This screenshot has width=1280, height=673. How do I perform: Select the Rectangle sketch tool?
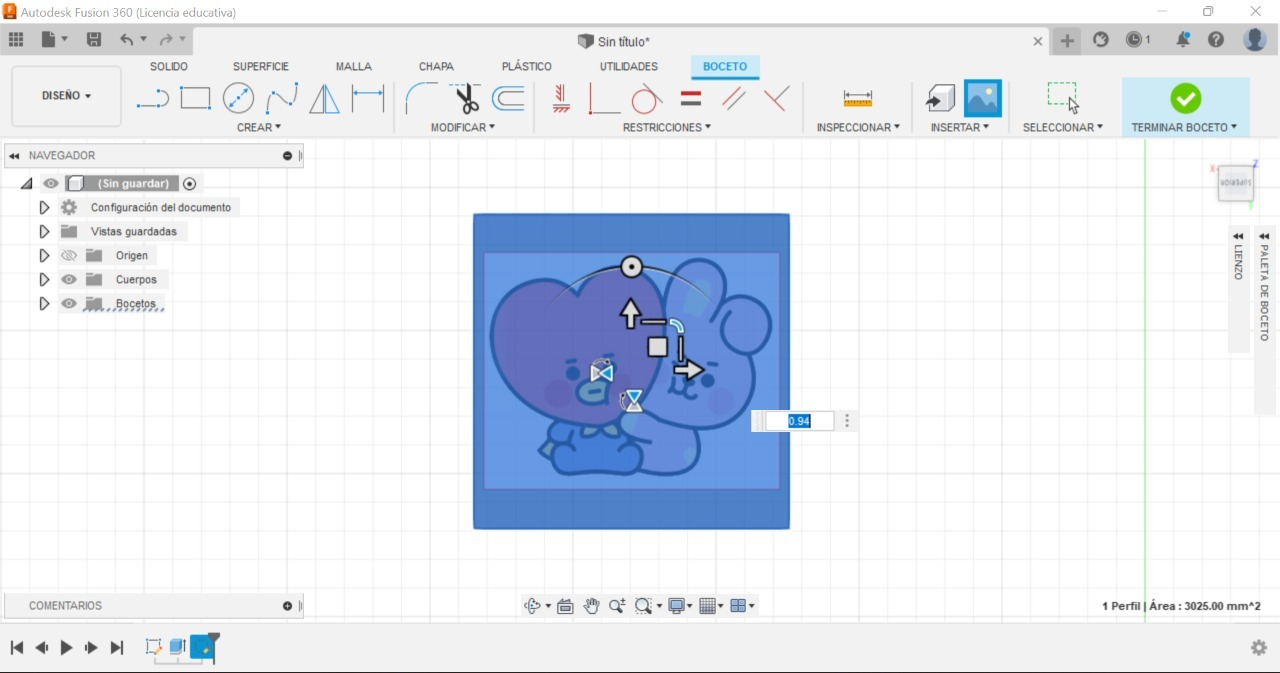click(x=195, y=98)
